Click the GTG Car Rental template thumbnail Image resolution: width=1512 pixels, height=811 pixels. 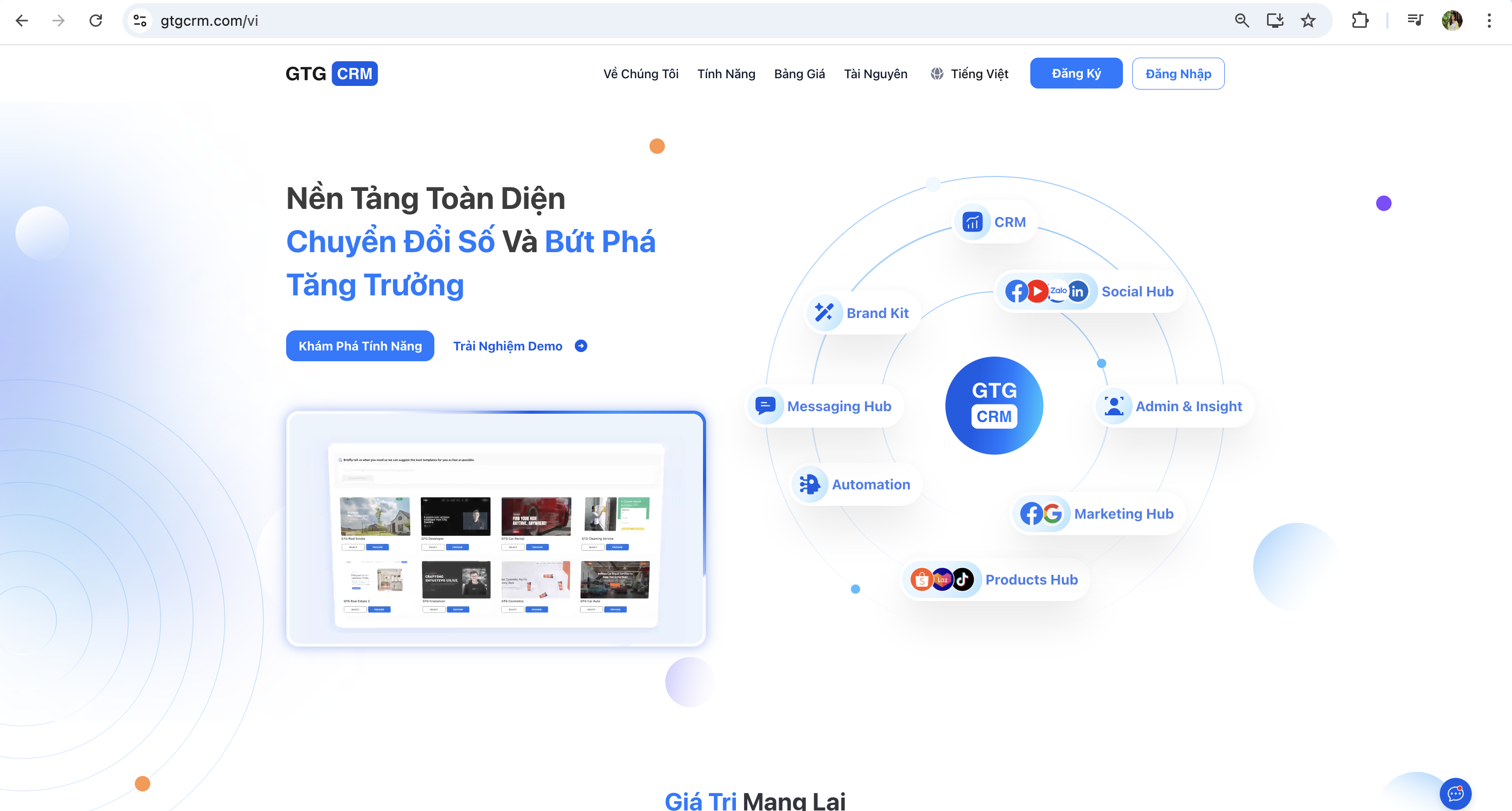[x=535, y=517]
